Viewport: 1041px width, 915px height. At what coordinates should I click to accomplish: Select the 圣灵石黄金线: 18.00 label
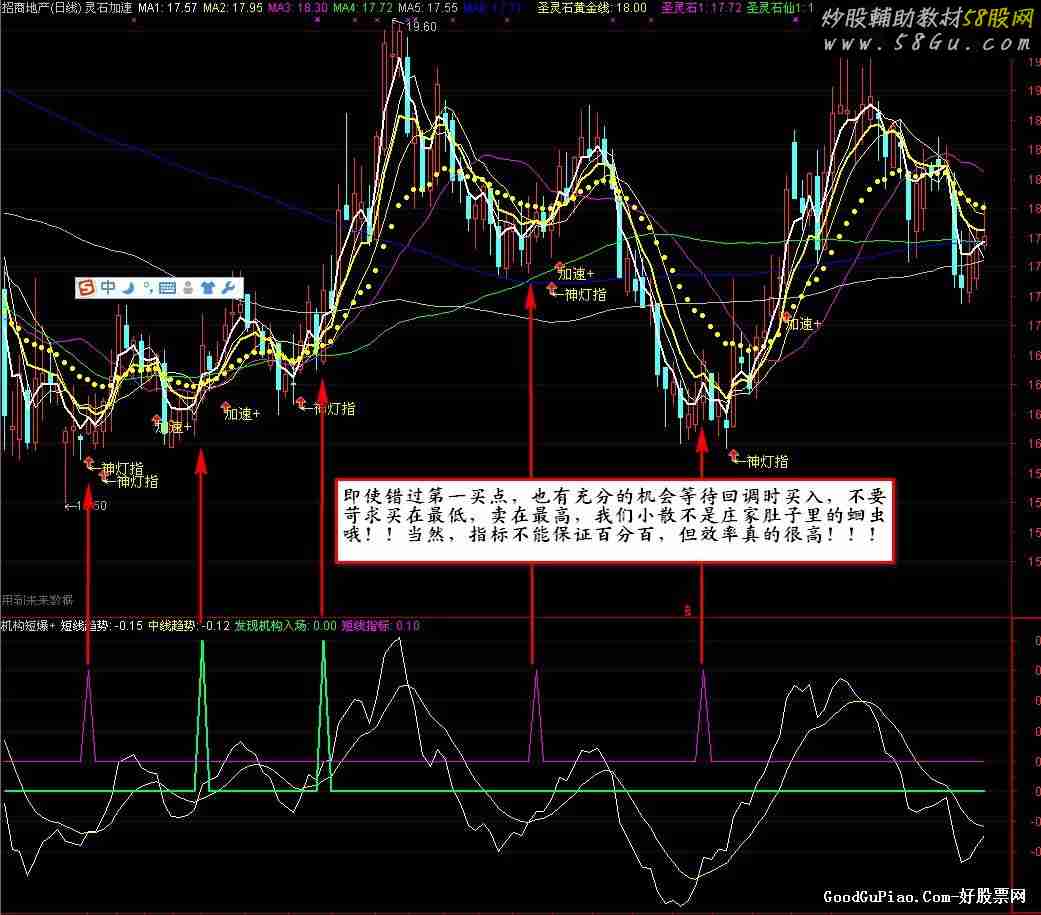click(591, 8)
